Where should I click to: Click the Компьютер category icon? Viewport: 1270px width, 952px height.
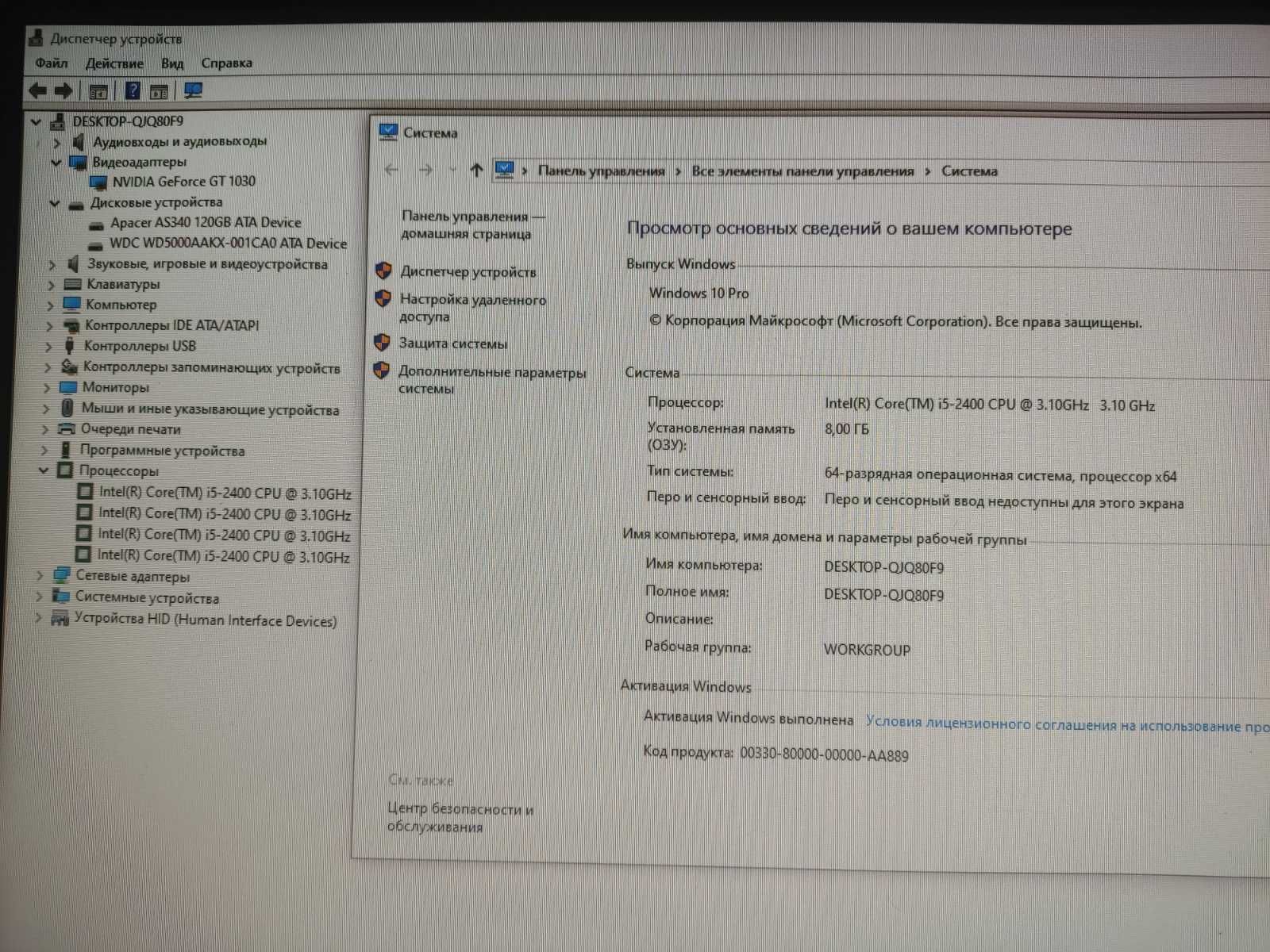tap(71, 304)
